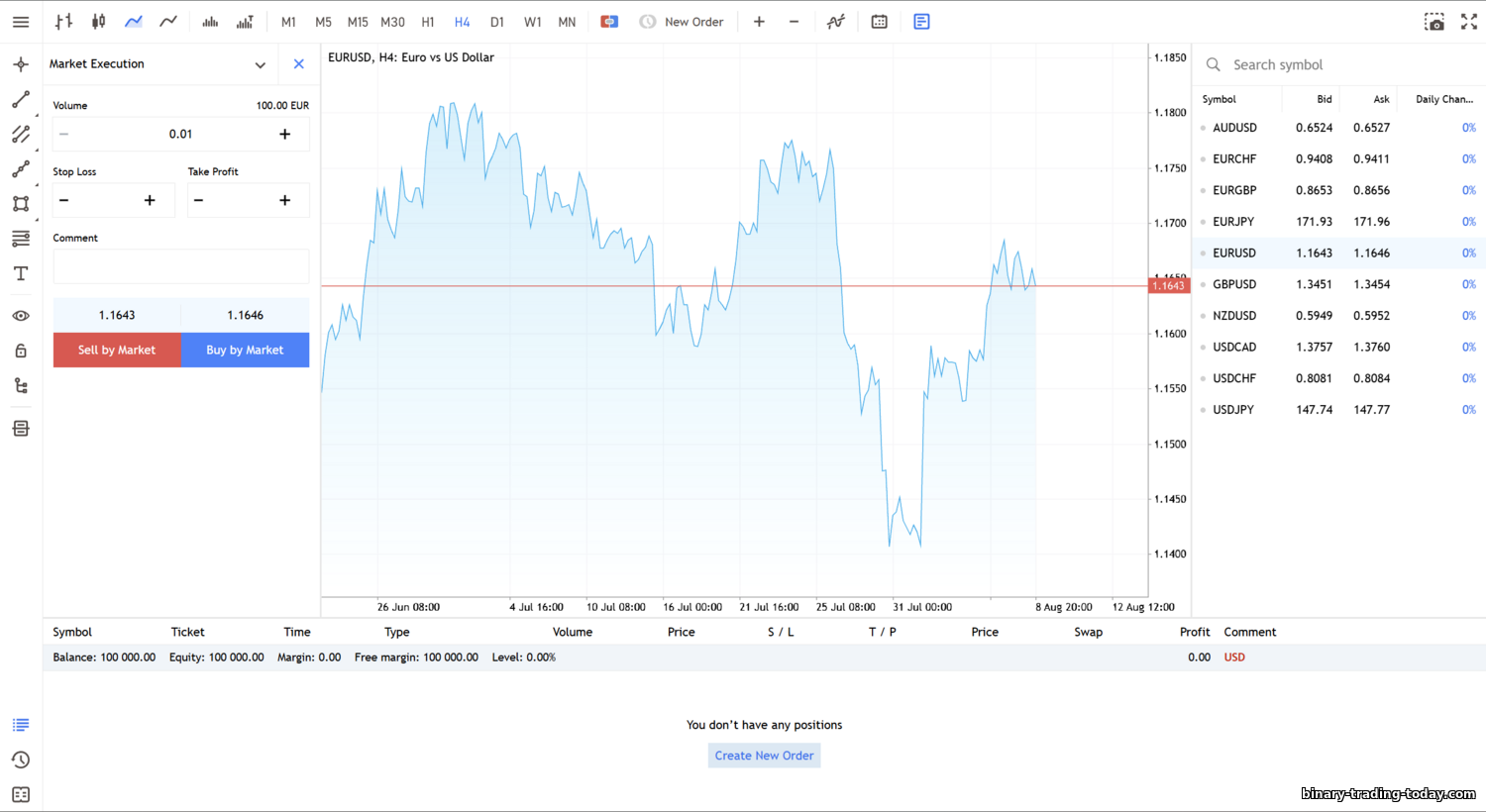Expand the equidistant channel tool group
The width and height of the screenshot is (1486, 812).
(x=21, y=135)
